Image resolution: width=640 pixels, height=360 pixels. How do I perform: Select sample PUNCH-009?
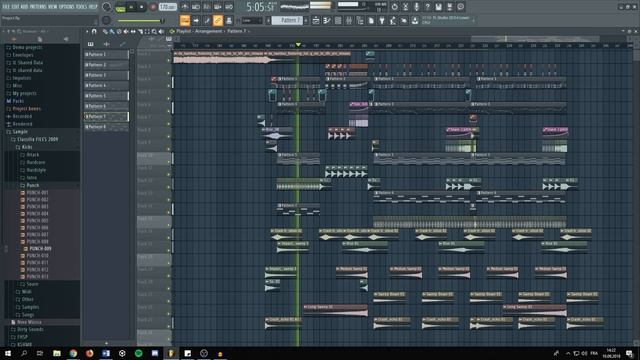pos(38,248)
